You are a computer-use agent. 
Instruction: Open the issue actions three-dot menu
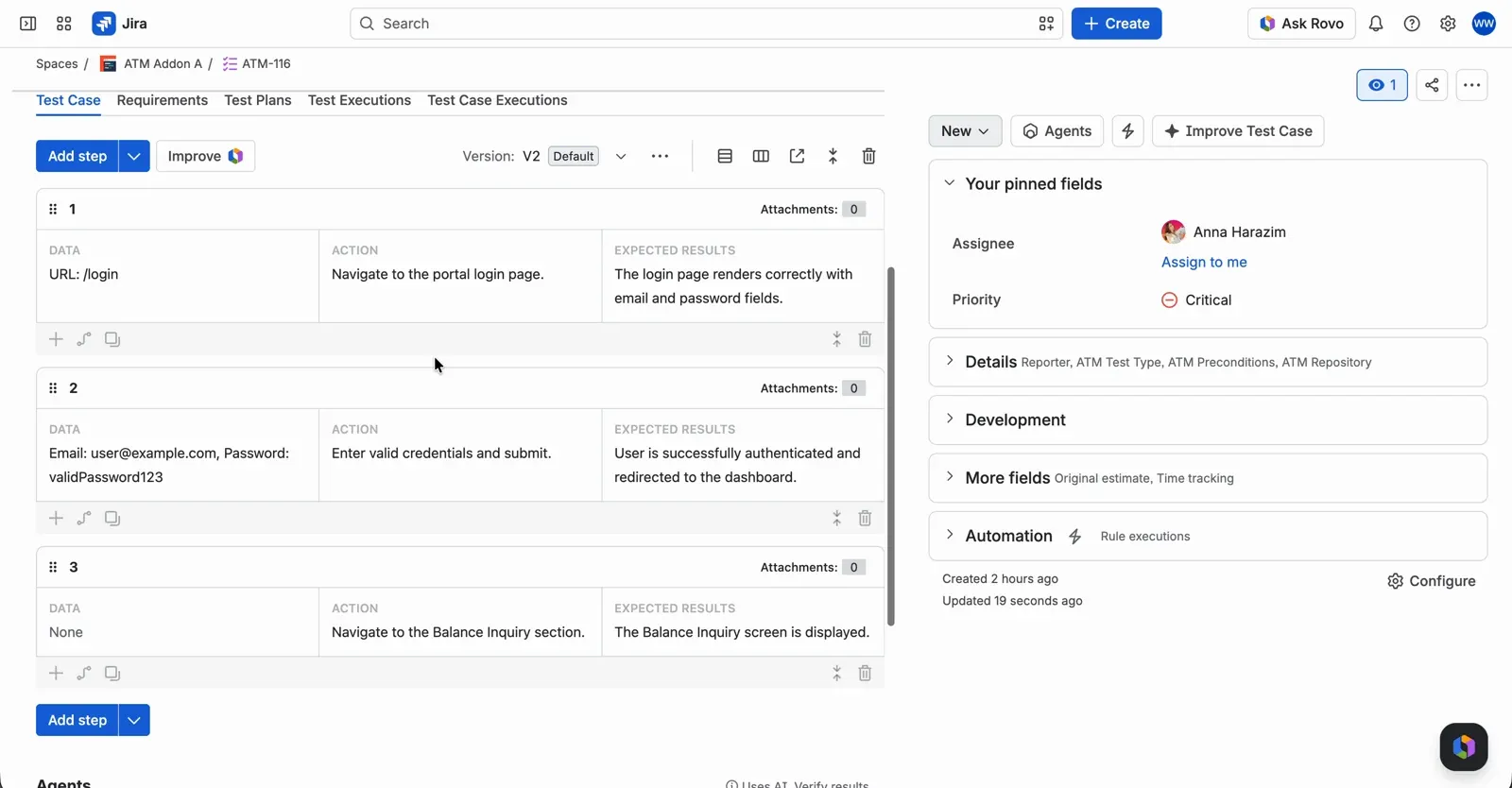coord(1471,85)
